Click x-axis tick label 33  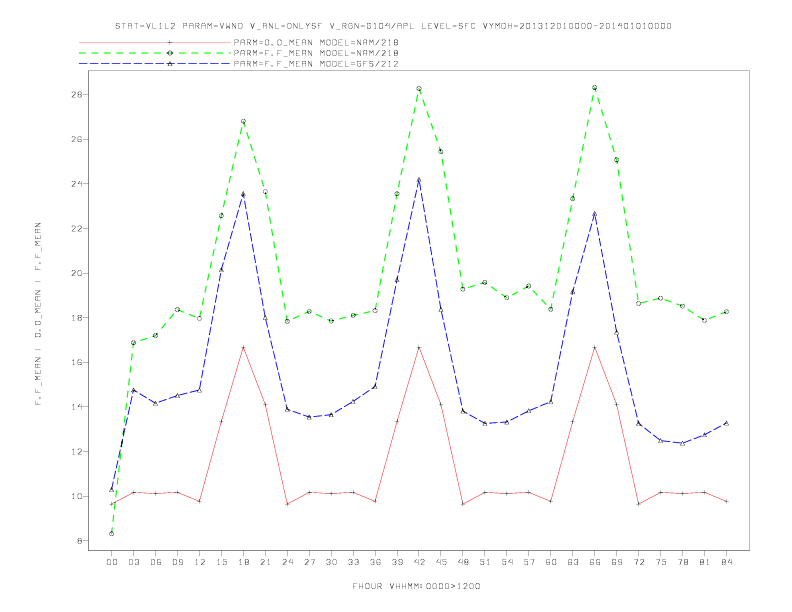(353, 562)
